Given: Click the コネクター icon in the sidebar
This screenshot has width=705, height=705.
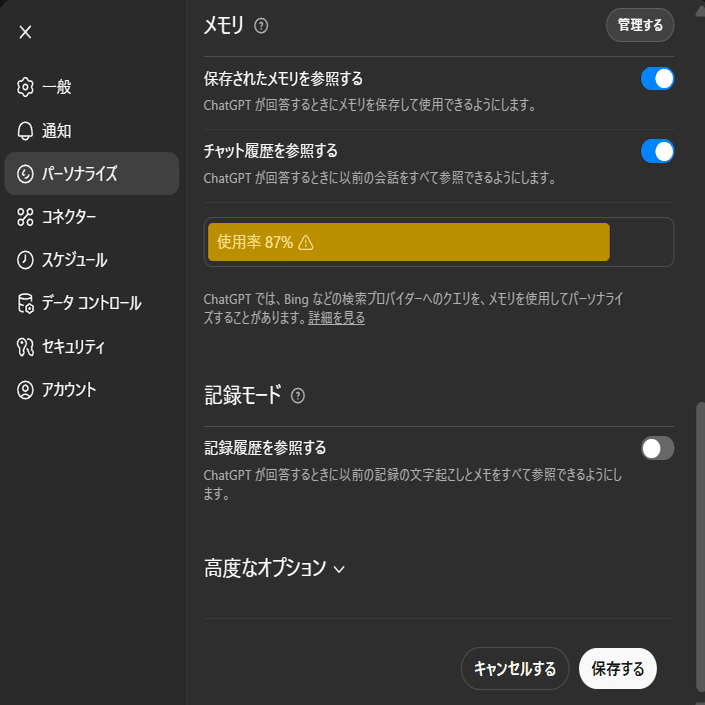Looking at the screenshot, I should tap(26, 216).
